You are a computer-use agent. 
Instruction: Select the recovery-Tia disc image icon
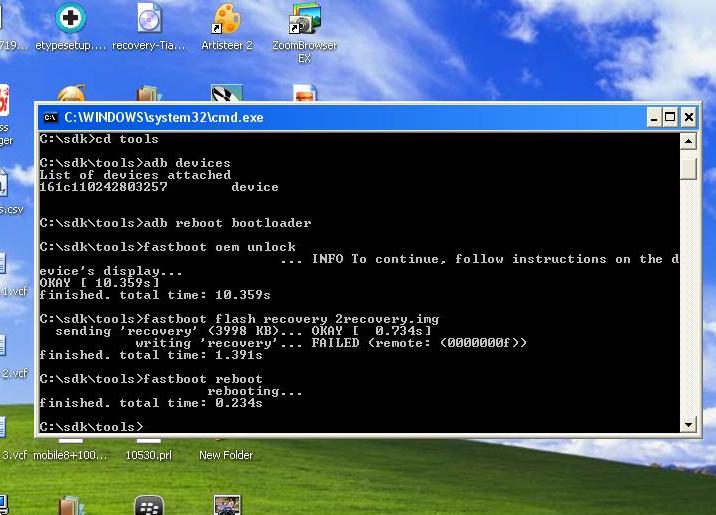(149, 19)
